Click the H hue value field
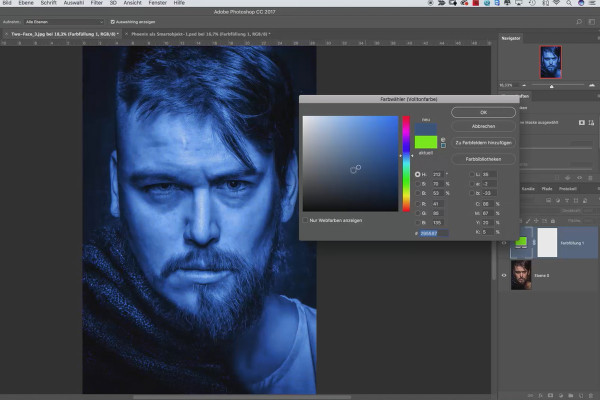Viewport: 600px width, 400px height. [437, 174]
